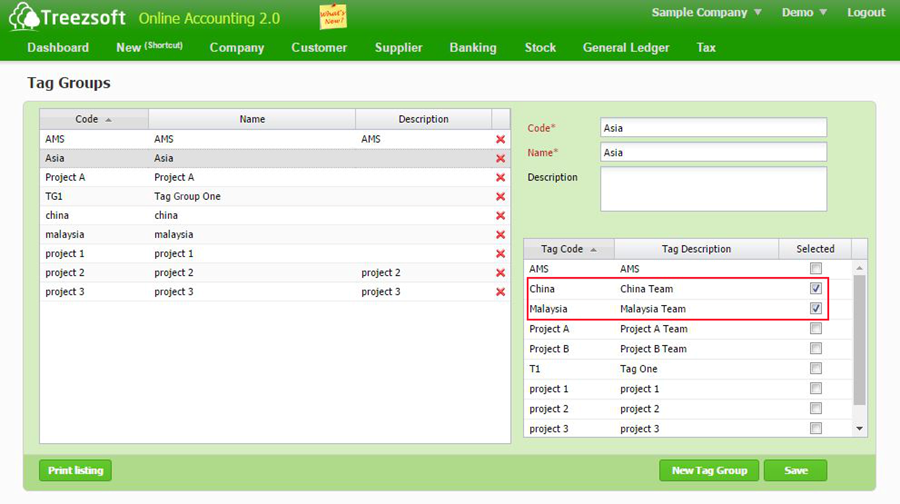Go to the Dashboard menu
The image size is (900, 504).
pyautogui.click(x=58, y=48)
